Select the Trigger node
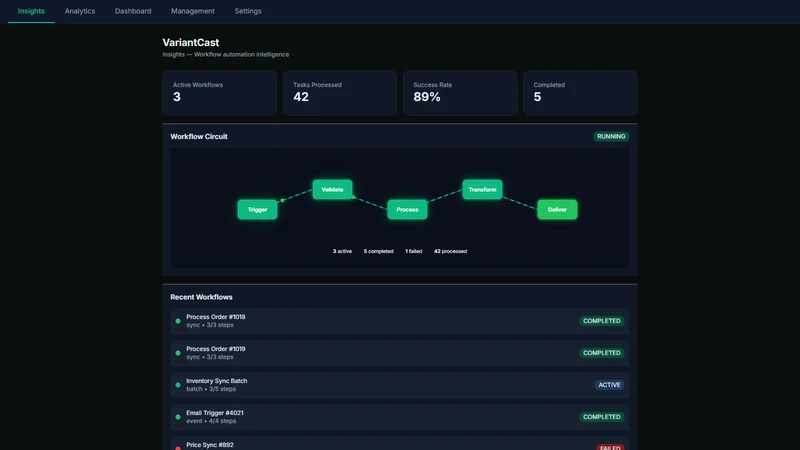Image resolution: width=800 pixels, height=450 pixels. [x=258, y=210]
